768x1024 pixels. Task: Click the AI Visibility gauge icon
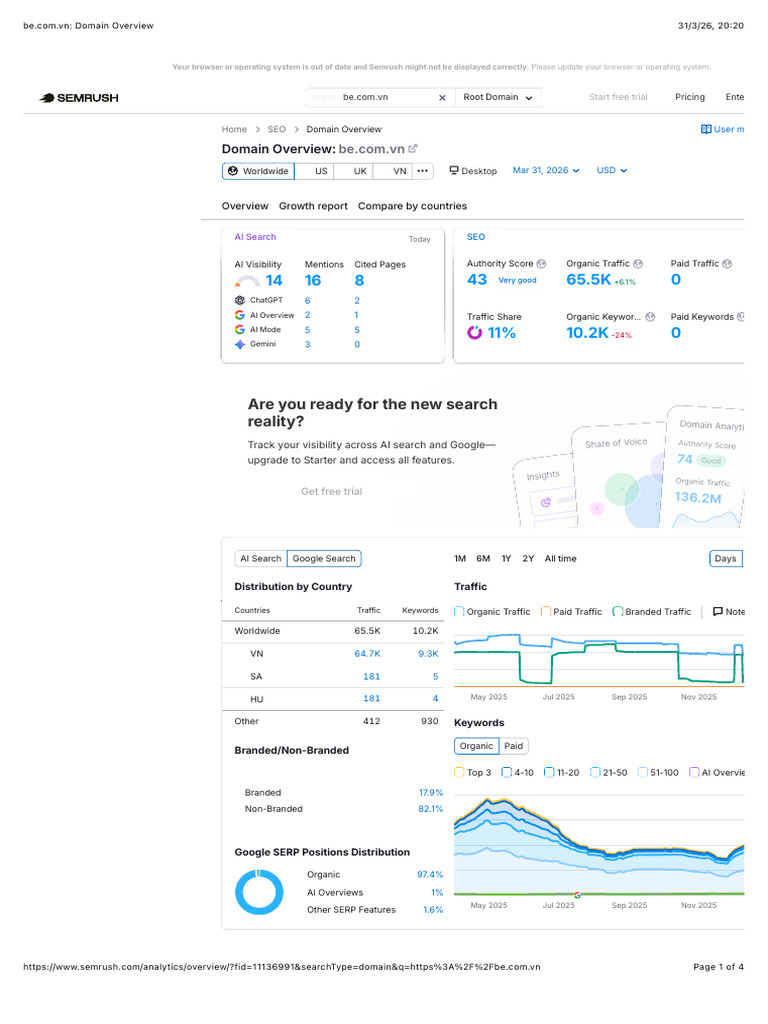(x=248, y=281)
